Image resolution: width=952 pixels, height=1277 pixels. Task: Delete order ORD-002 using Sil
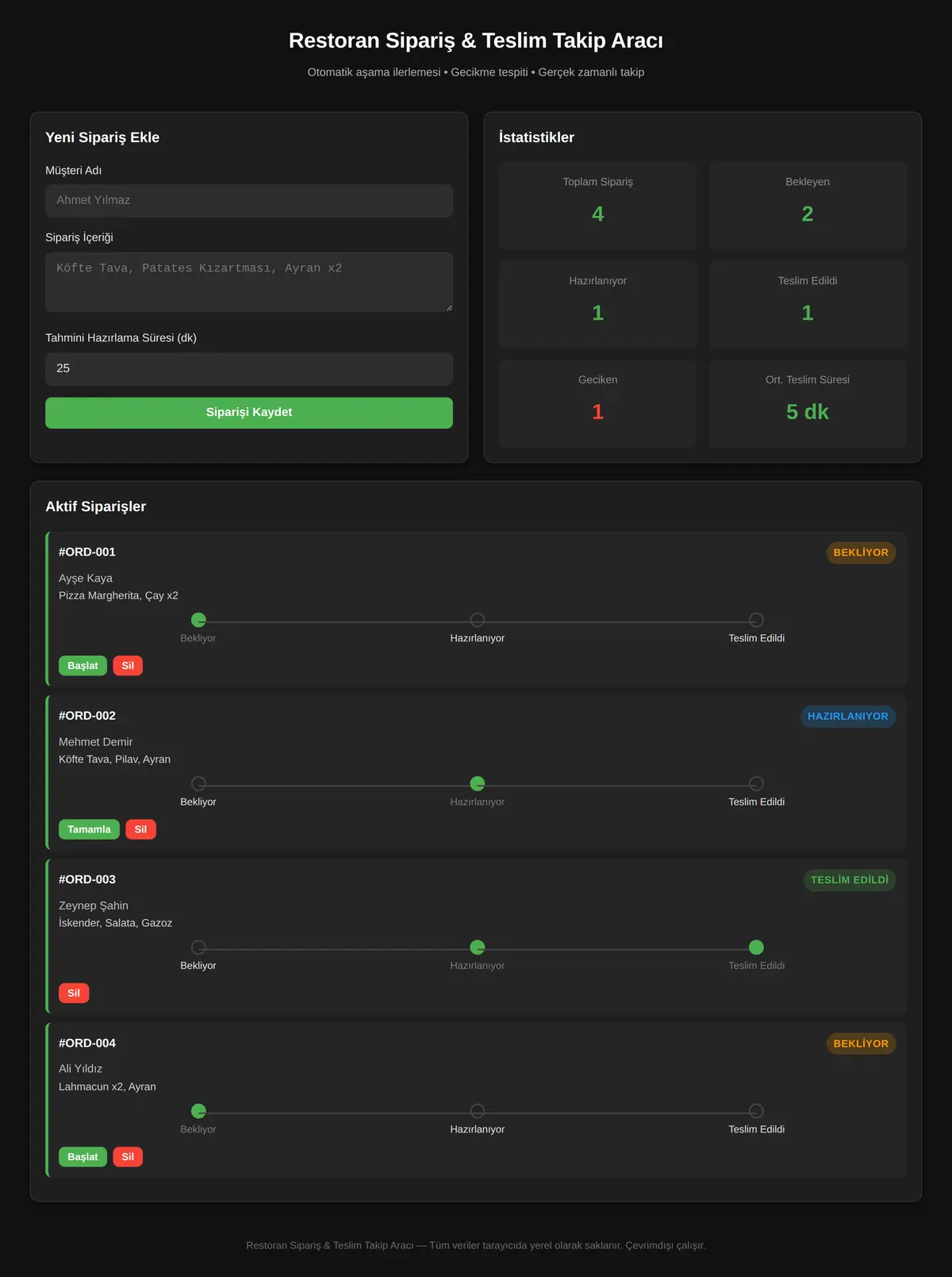pyautogui.click(x=140, y=829)
